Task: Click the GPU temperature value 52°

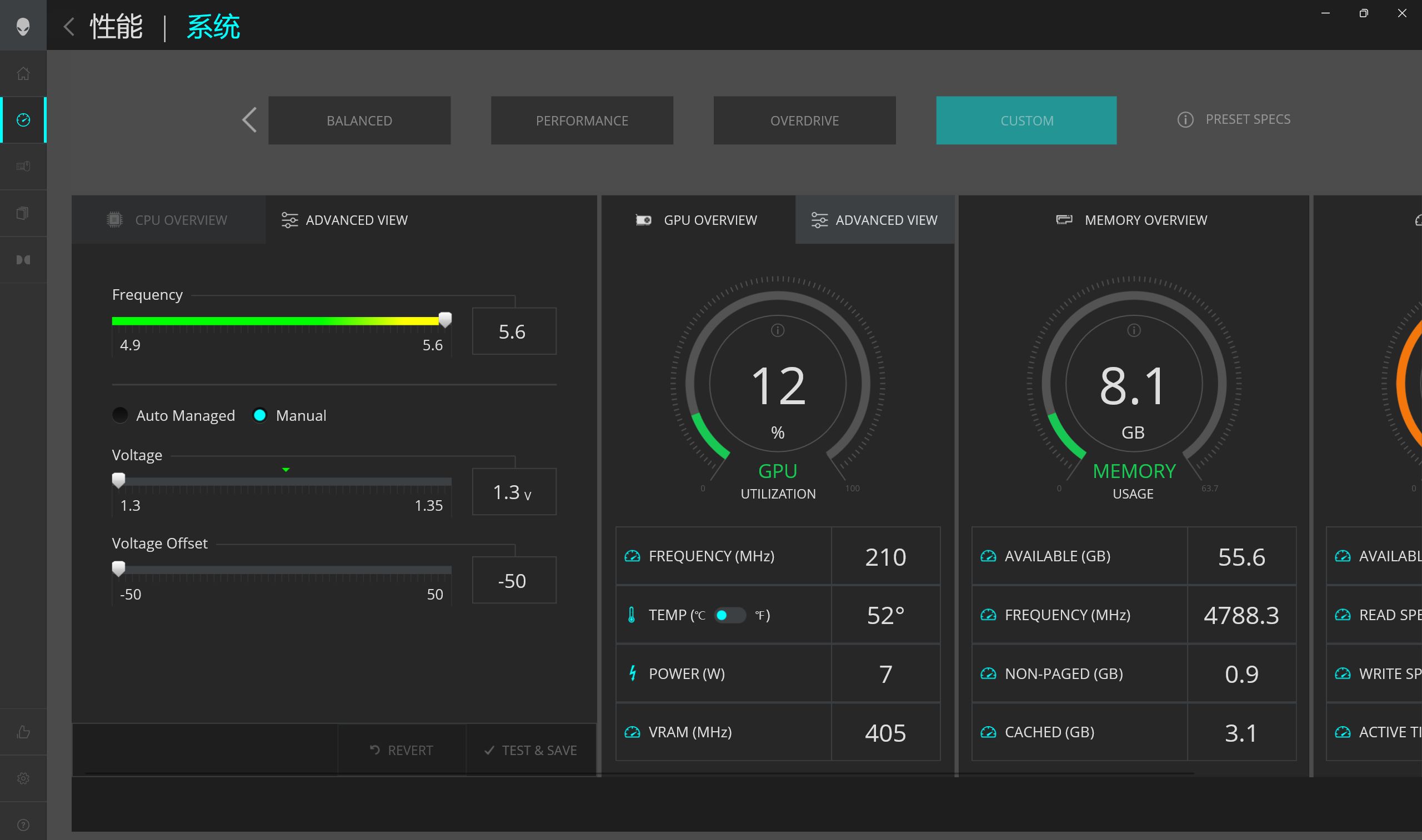Action: click(x=886, y=615)
